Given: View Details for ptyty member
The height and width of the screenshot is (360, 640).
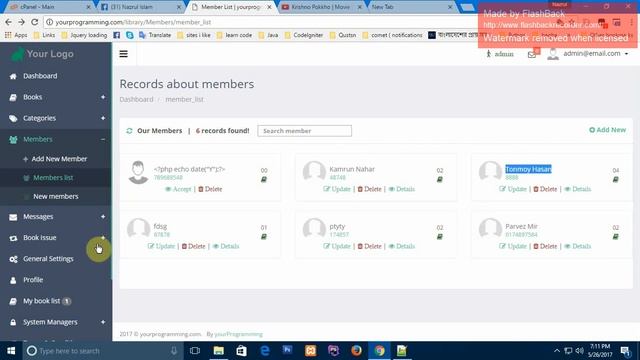Looking at the screenshot, I should [402, 246].
